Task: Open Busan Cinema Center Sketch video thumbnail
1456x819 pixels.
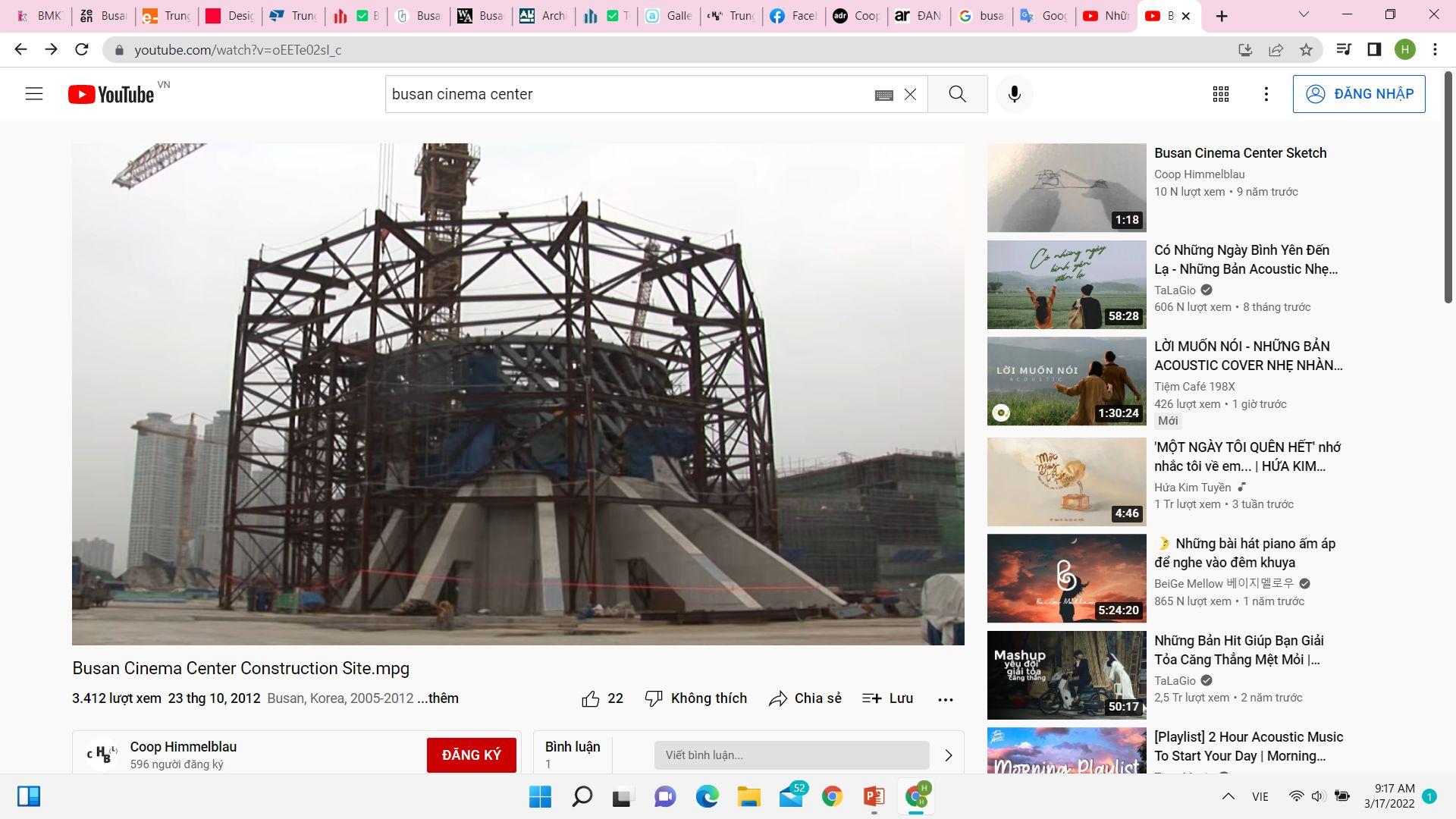Action: [x=1066, y=187]
